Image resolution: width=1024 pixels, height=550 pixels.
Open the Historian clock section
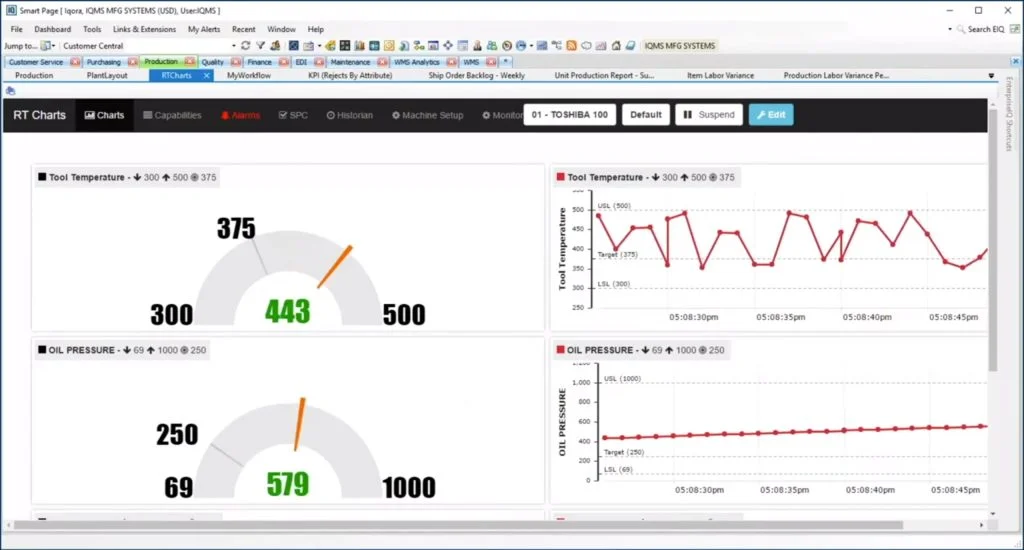[349, 115]
